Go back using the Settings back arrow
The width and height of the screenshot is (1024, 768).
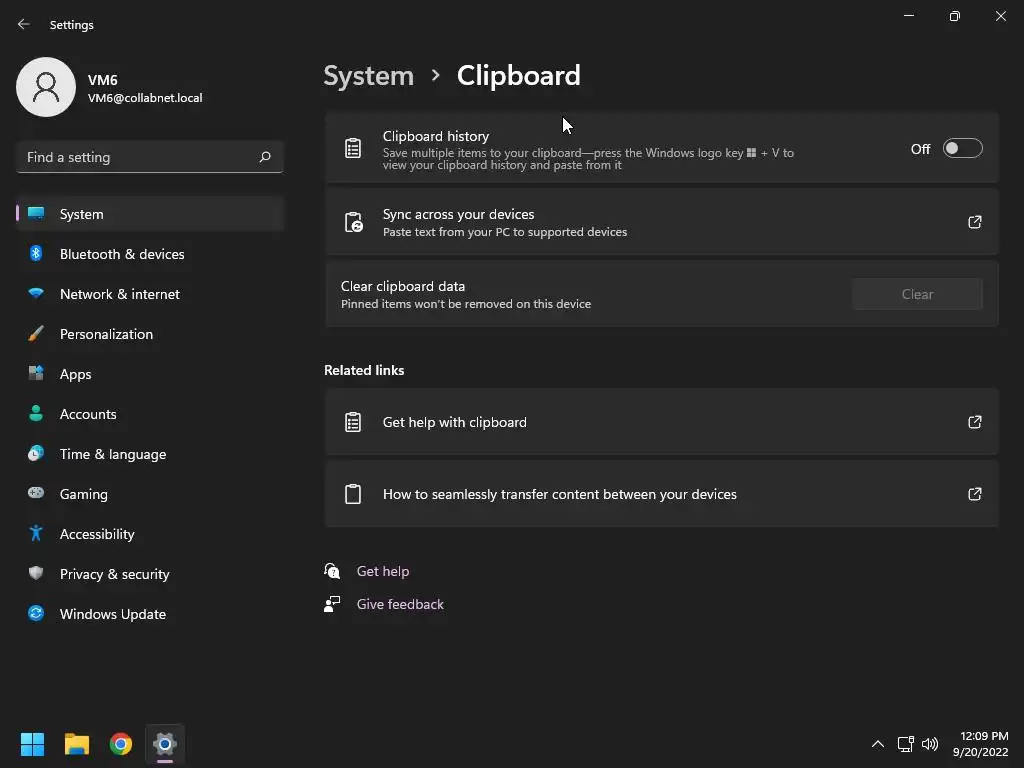coord(24,24)
